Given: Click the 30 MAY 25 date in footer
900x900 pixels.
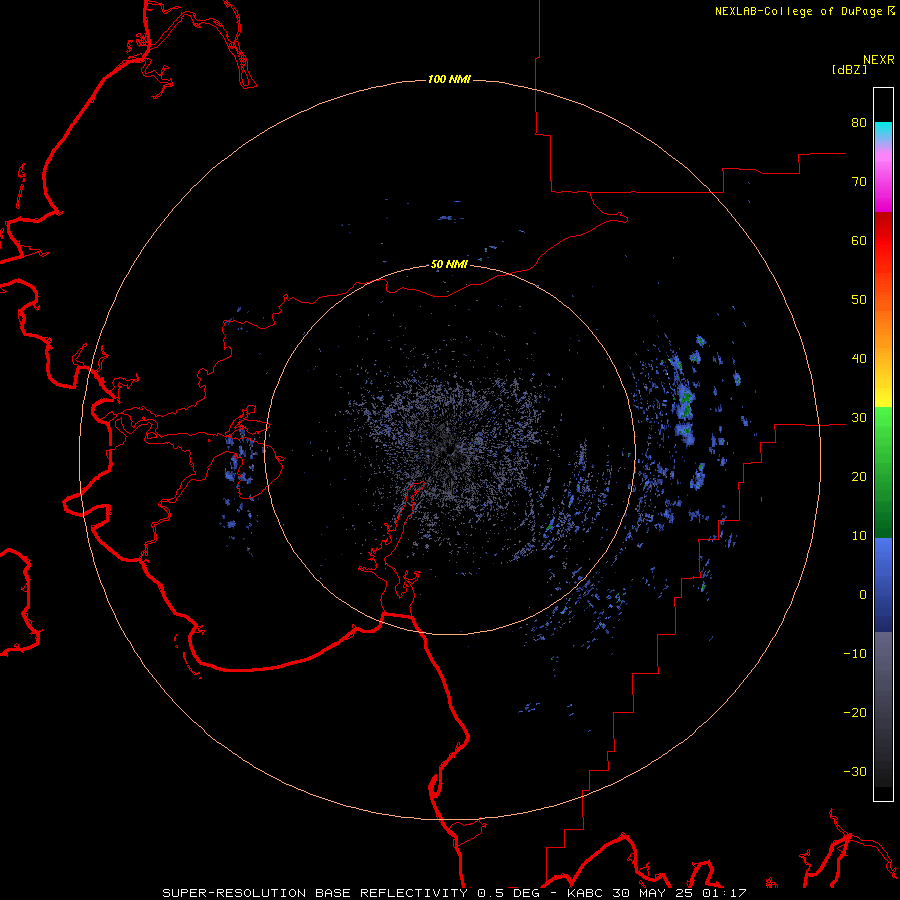Looking at the screenshot, I should (654, 893).
